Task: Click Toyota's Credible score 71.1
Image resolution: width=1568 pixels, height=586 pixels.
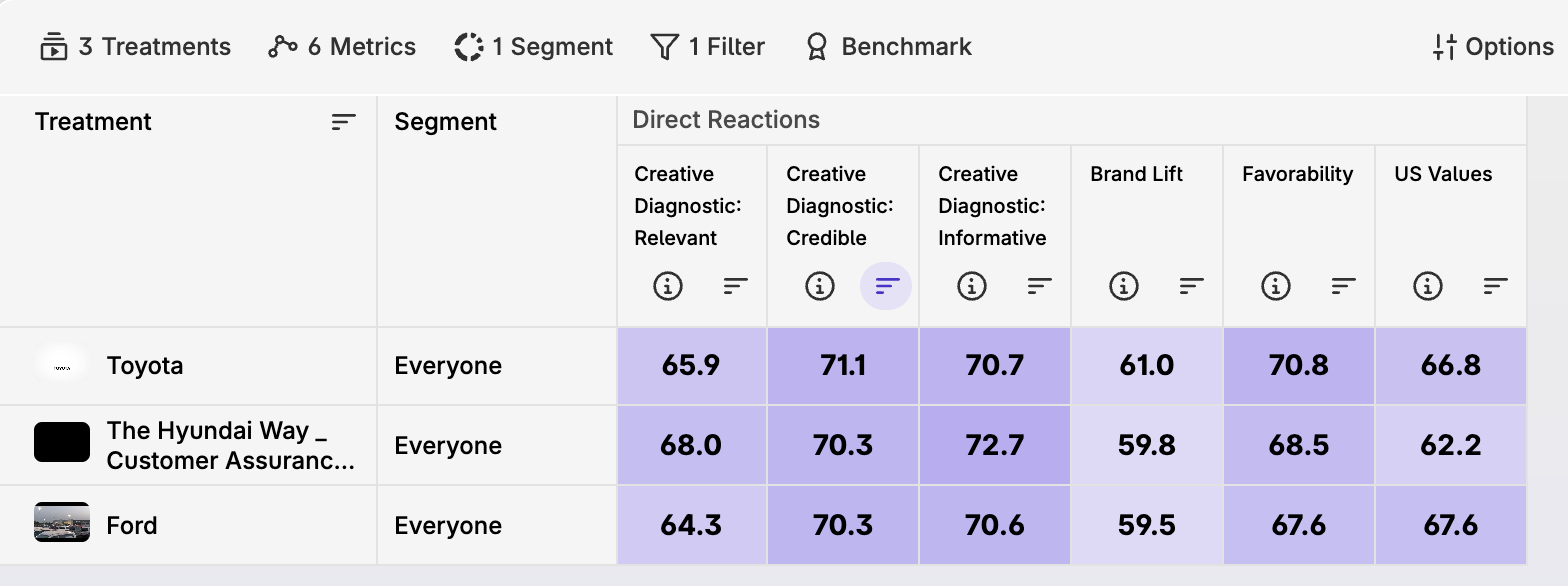Action: pos(843,366)
